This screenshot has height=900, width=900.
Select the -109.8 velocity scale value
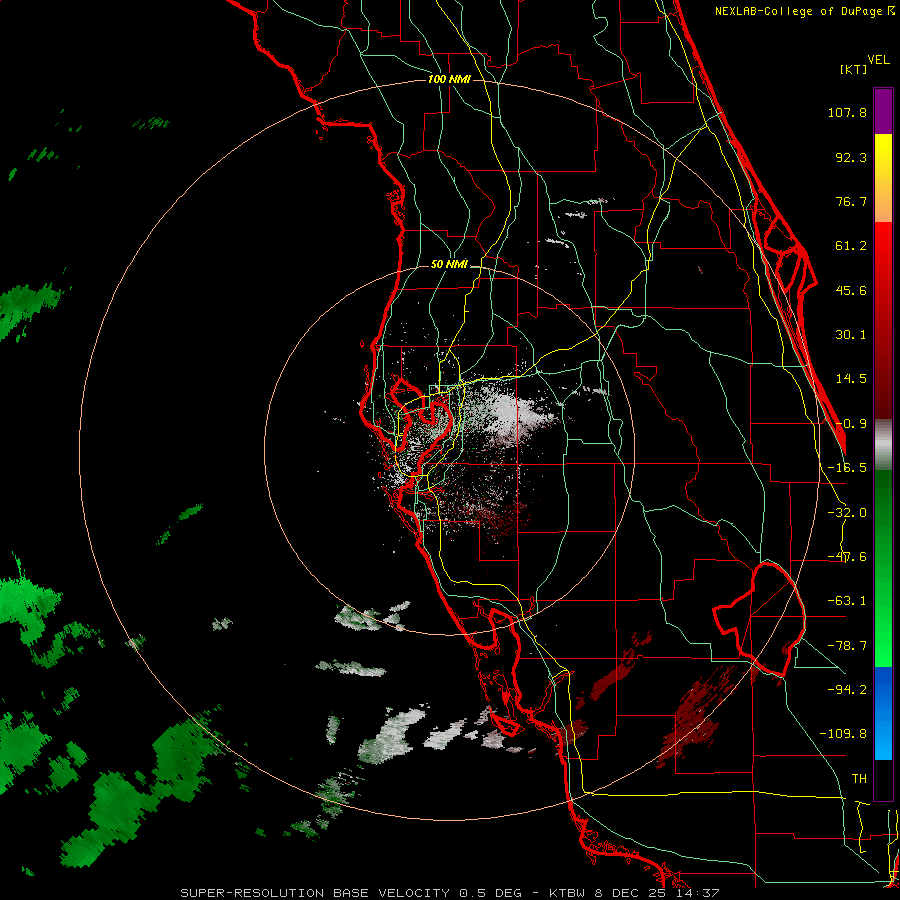pyautogui.click(x=843, y=734)
